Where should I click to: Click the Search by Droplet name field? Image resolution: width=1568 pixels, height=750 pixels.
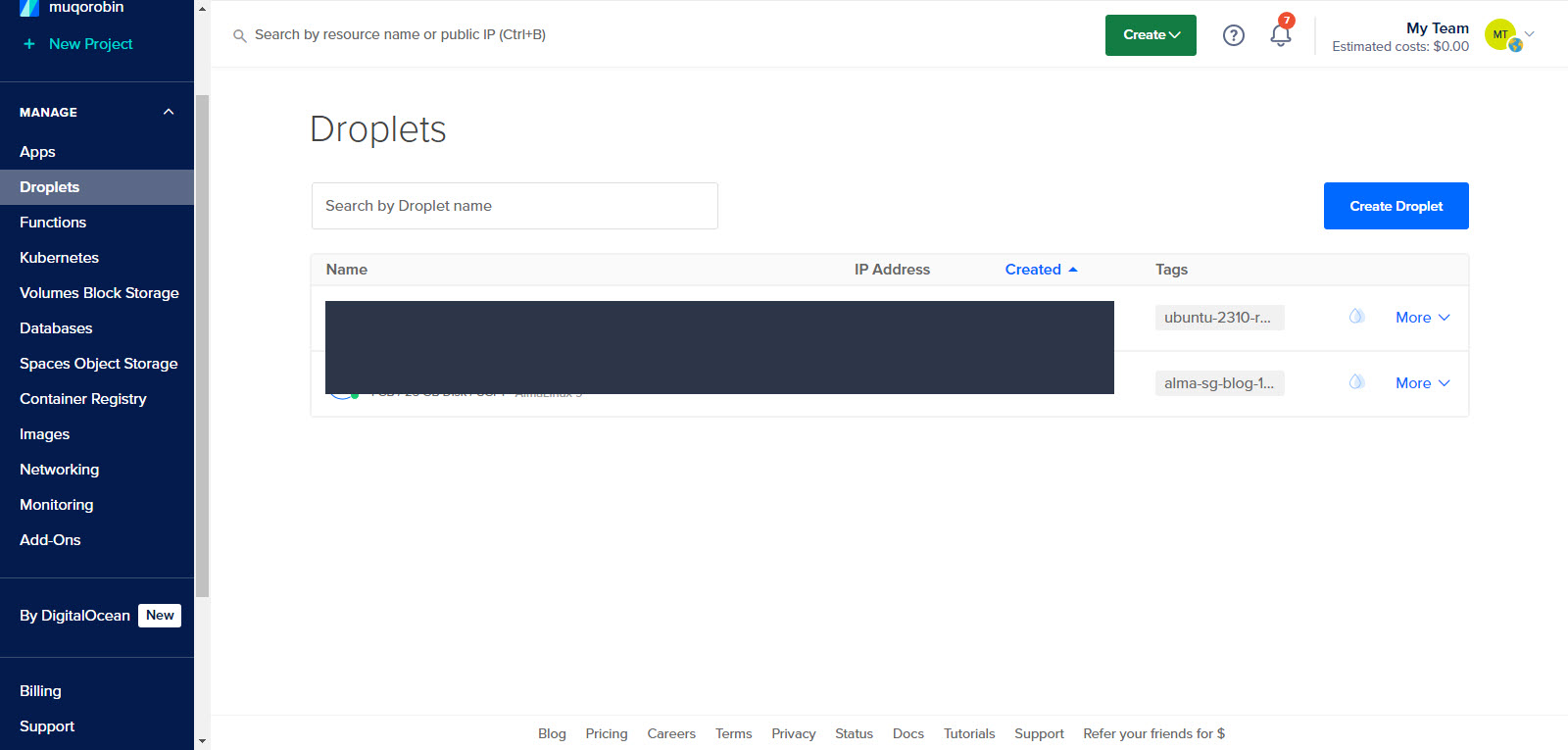click(x=514, y=206)
